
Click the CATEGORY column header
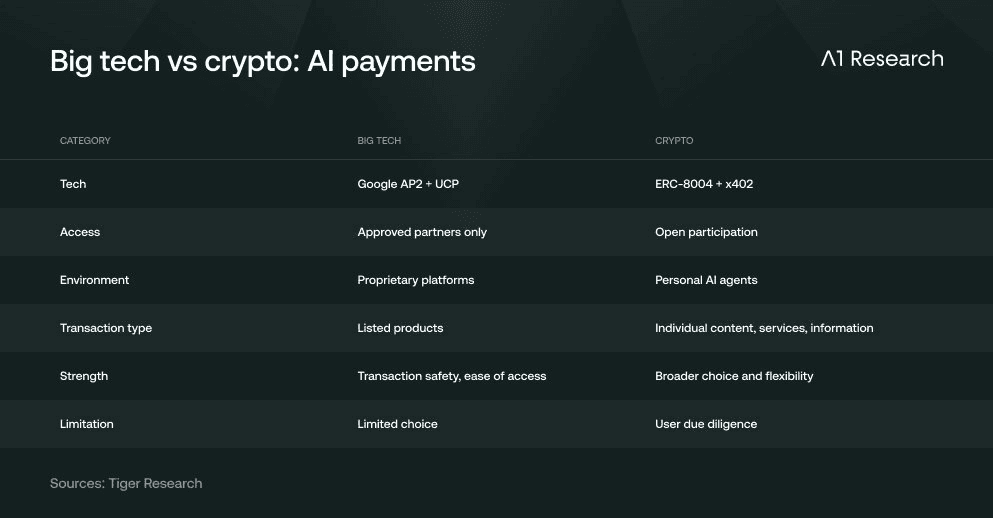click(x=85, y=141)
